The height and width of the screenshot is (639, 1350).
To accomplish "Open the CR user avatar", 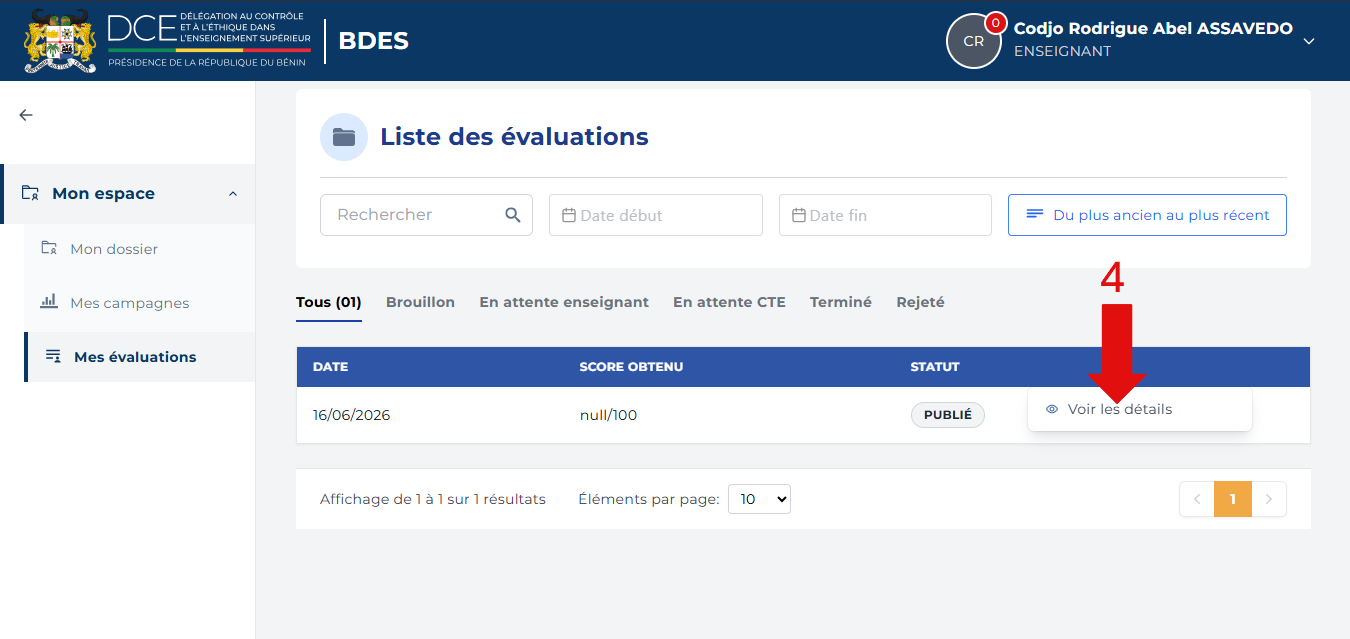I will point(973,41).
